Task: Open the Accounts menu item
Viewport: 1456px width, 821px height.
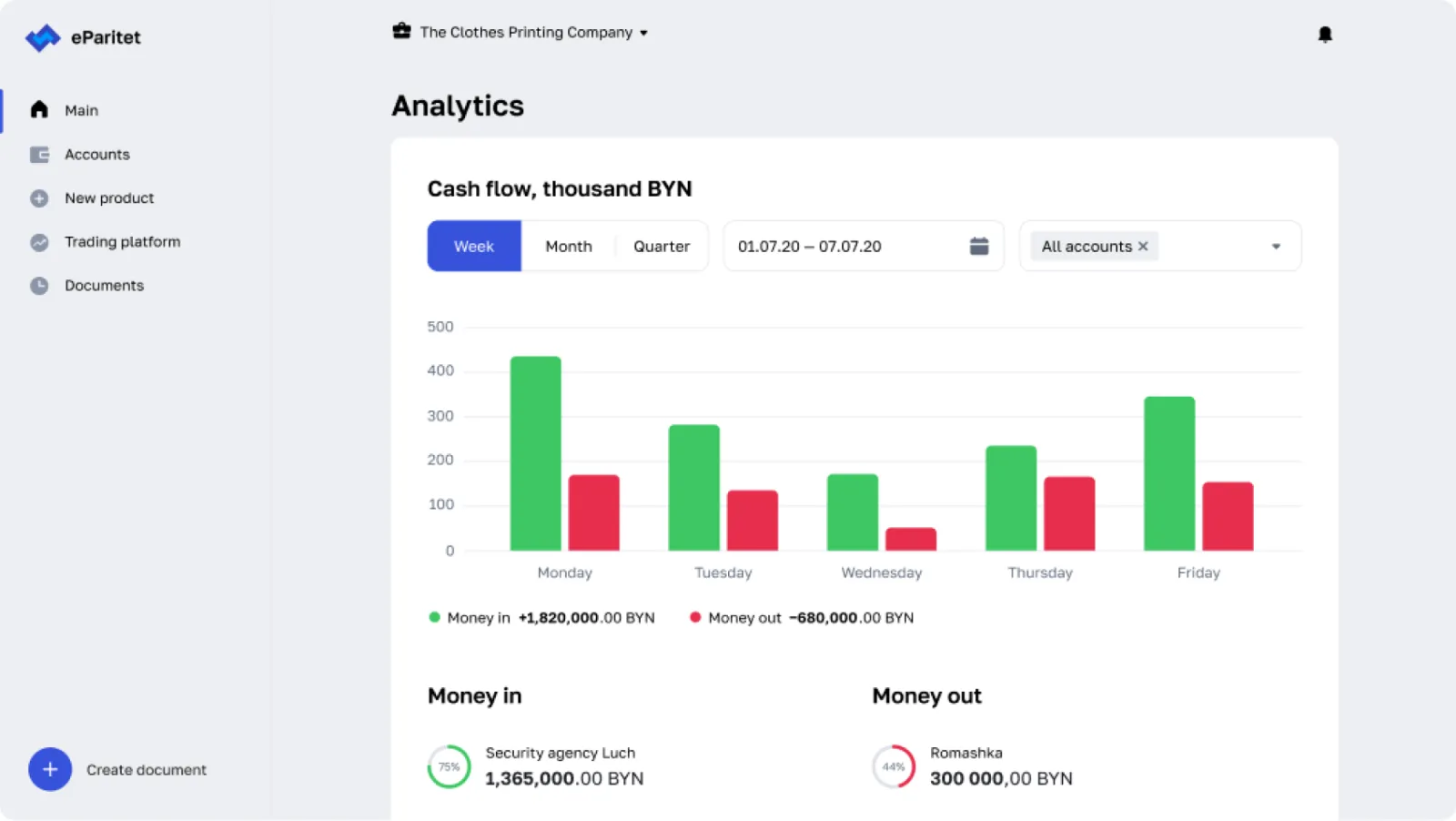Action: [x=97, y=155]
